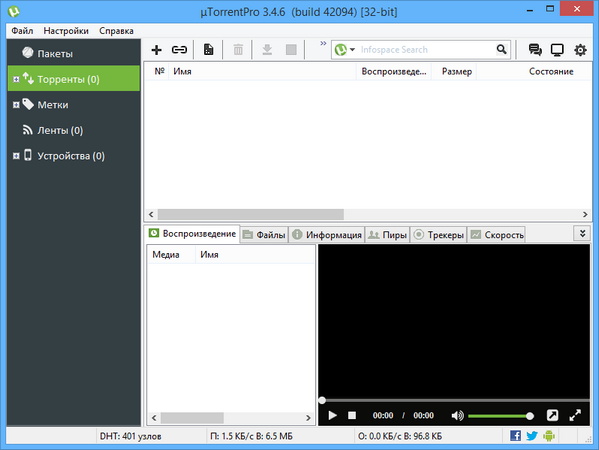The image size is (599, 450).
Task: Open preferences with the gear icon
Action: tap(580, 50)
